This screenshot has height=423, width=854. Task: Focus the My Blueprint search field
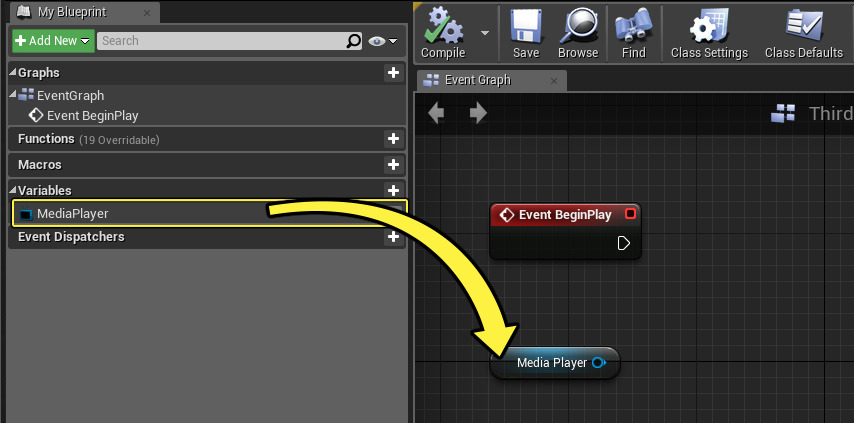coord(221,41)
